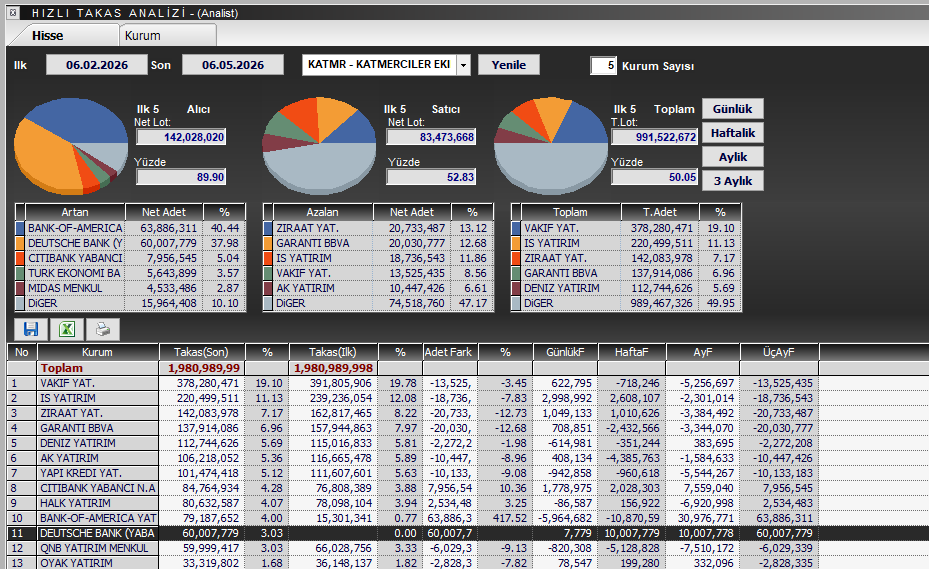Click the T.Lot value 991,522,672
The height and width of the screenshot is (569, 929).
655,137
